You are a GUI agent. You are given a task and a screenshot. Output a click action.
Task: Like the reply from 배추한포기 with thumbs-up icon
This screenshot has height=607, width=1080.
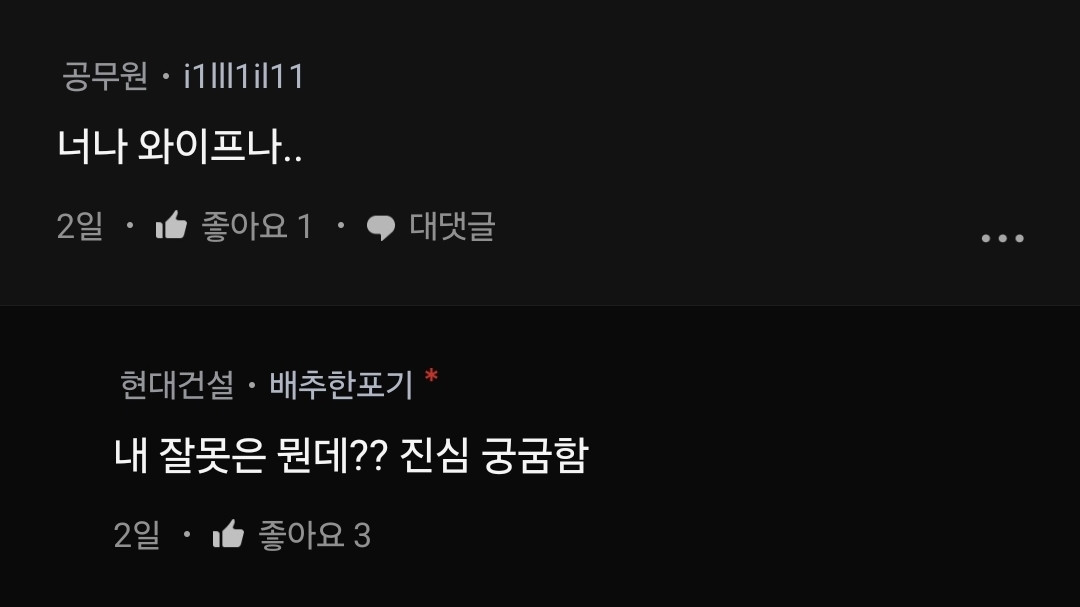click(x=229, y=534)
